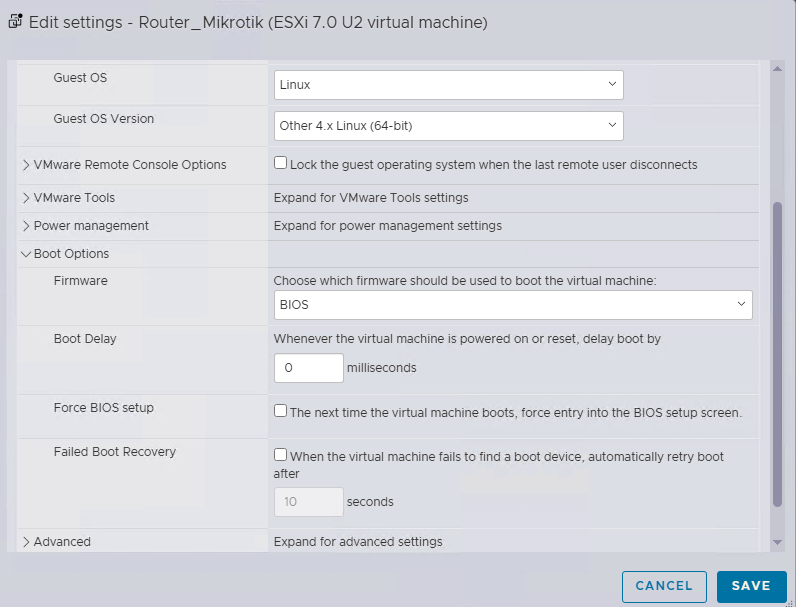This screenshot has height=607, width=796.
Task: Expand VMware Remote Console Options section
Action: pos(26,165)
